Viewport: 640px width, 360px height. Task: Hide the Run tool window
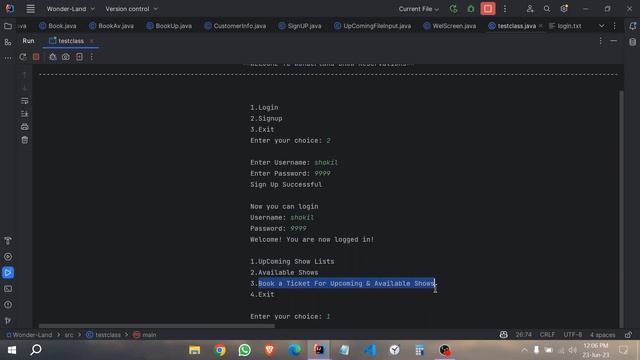click(613, 41)
